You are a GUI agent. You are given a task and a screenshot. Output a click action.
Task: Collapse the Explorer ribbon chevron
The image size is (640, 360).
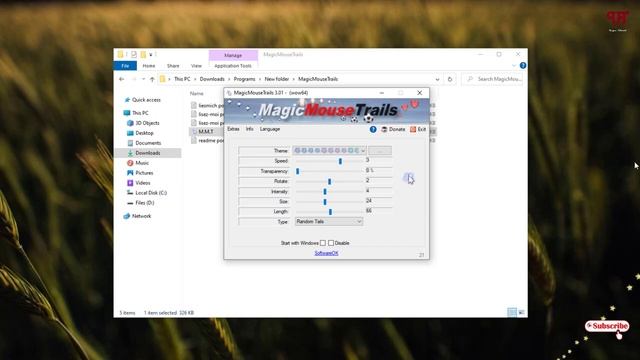514,65
